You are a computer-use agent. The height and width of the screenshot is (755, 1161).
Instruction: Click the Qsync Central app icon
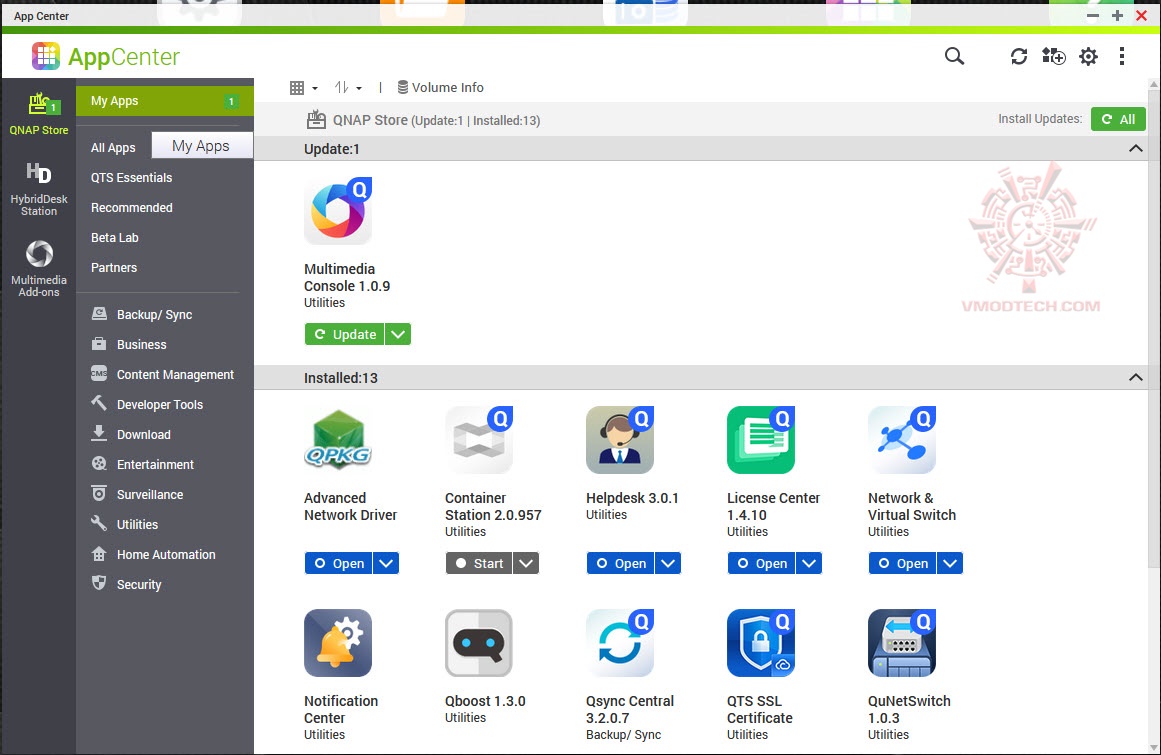point(620,642)
